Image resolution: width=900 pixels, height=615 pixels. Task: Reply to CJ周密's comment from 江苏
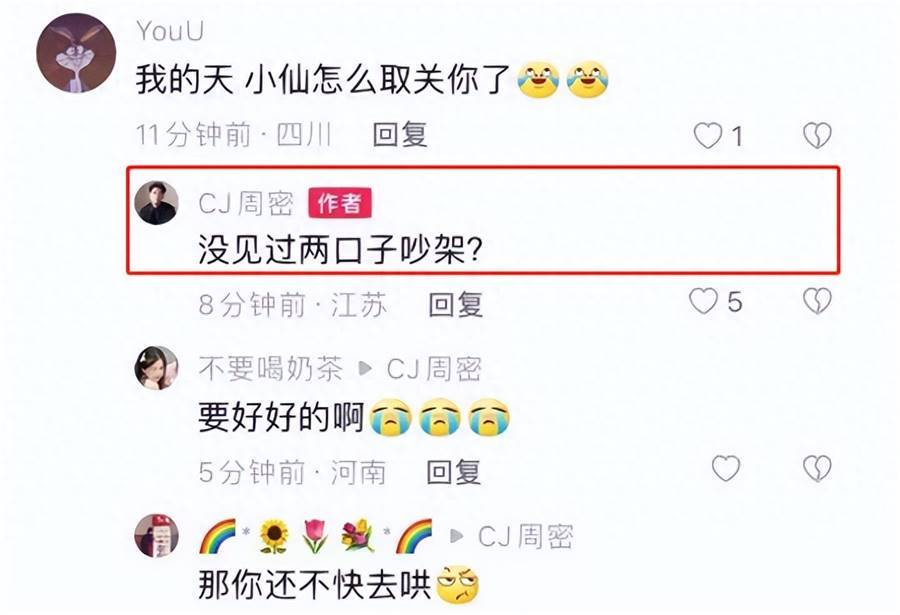456,304
